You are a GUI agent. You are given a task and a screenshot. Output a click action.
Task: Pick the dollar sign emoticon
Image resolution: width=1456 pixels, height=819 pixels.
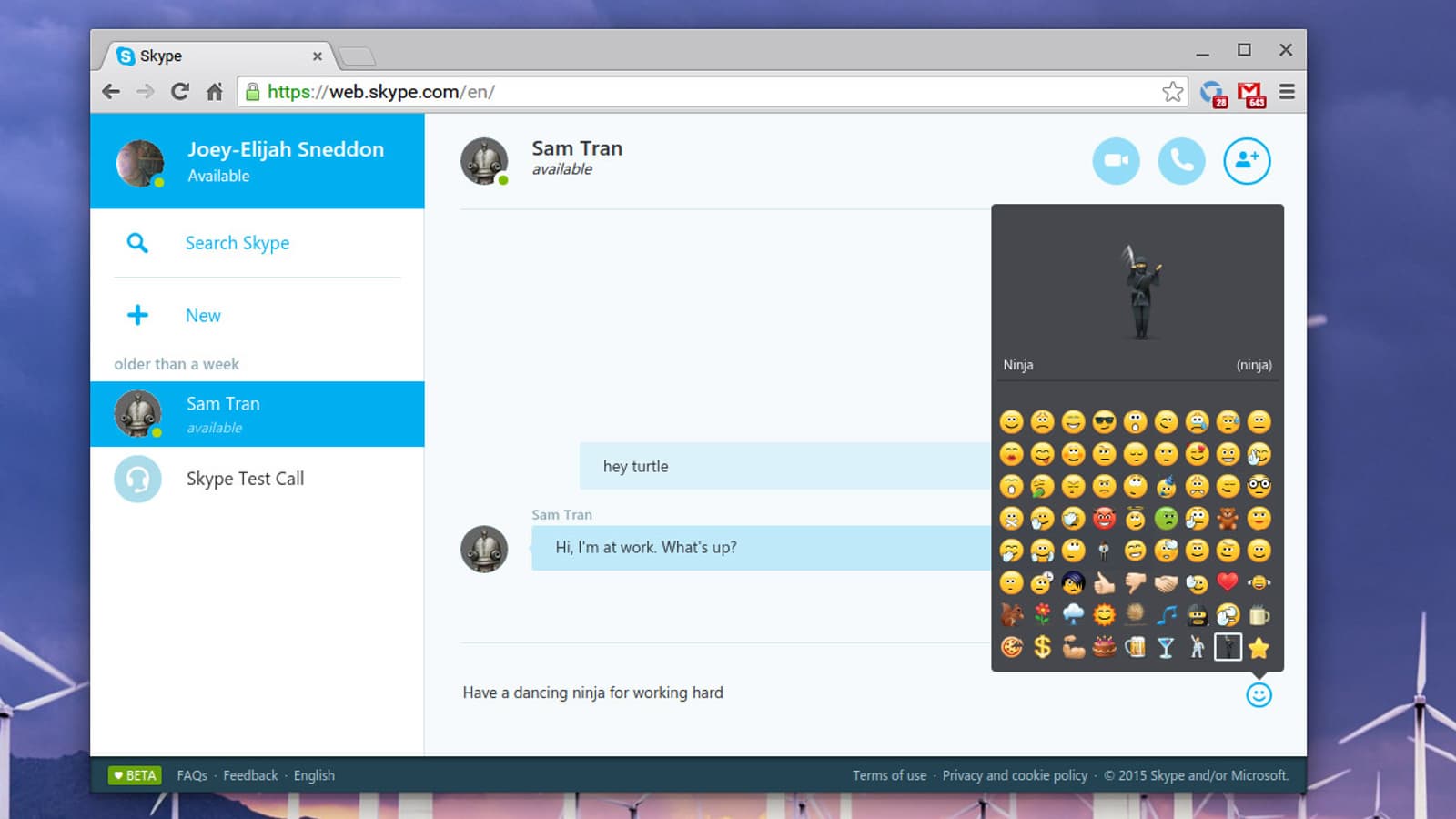click(x=1042, y=647)
